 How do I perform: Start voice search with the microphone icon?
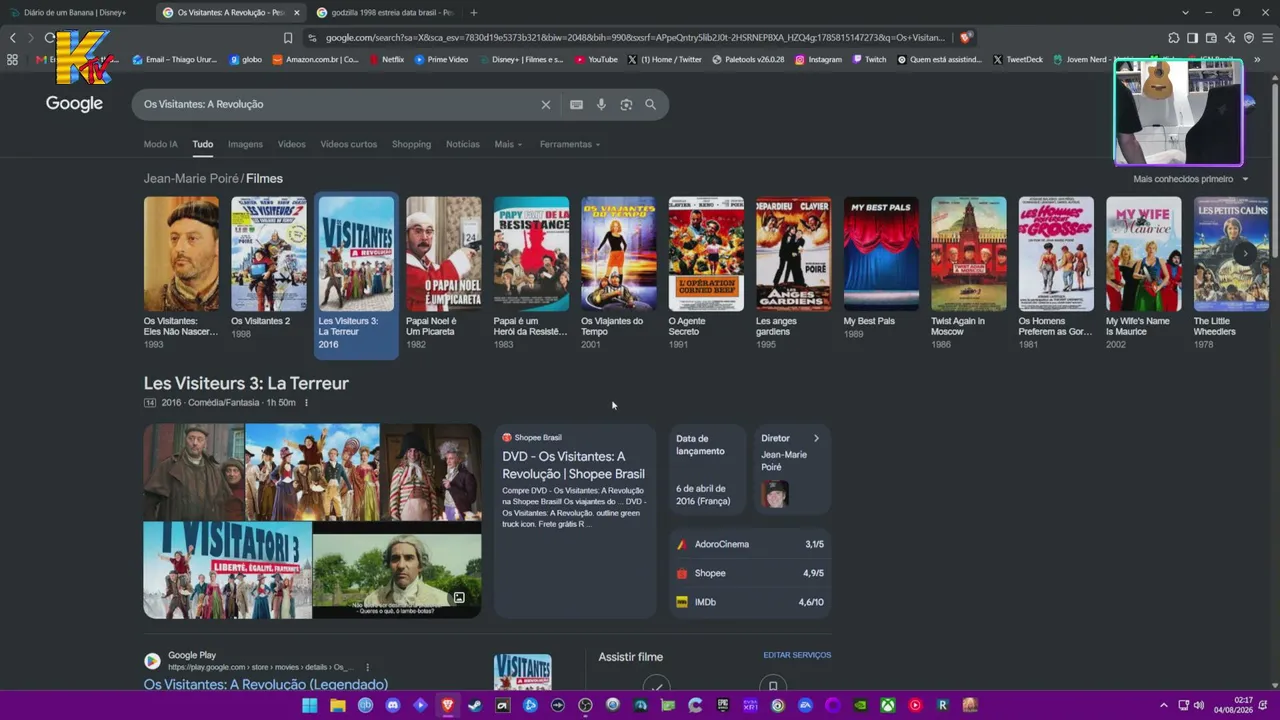tap(601, 104)
